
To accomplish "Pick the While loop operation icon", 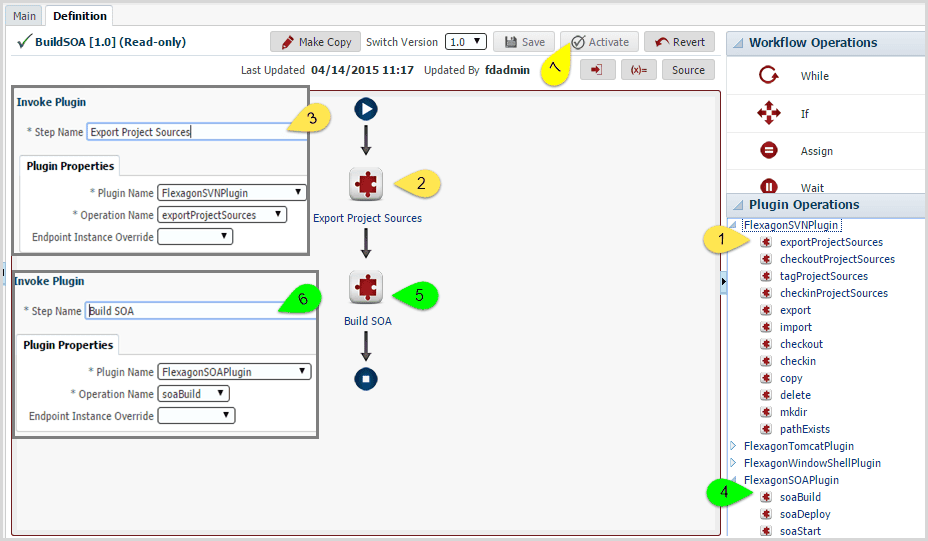I will coord(768,75).
